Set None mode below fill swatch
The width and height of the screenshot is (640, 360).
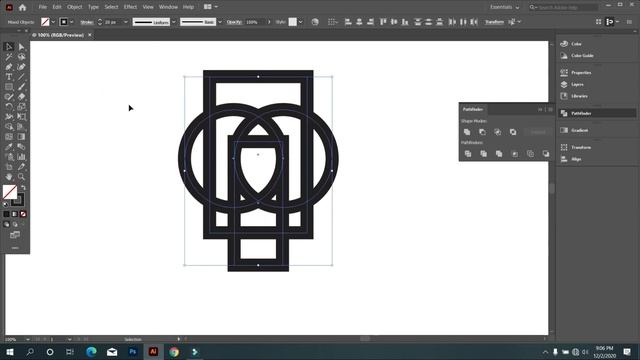23,214
